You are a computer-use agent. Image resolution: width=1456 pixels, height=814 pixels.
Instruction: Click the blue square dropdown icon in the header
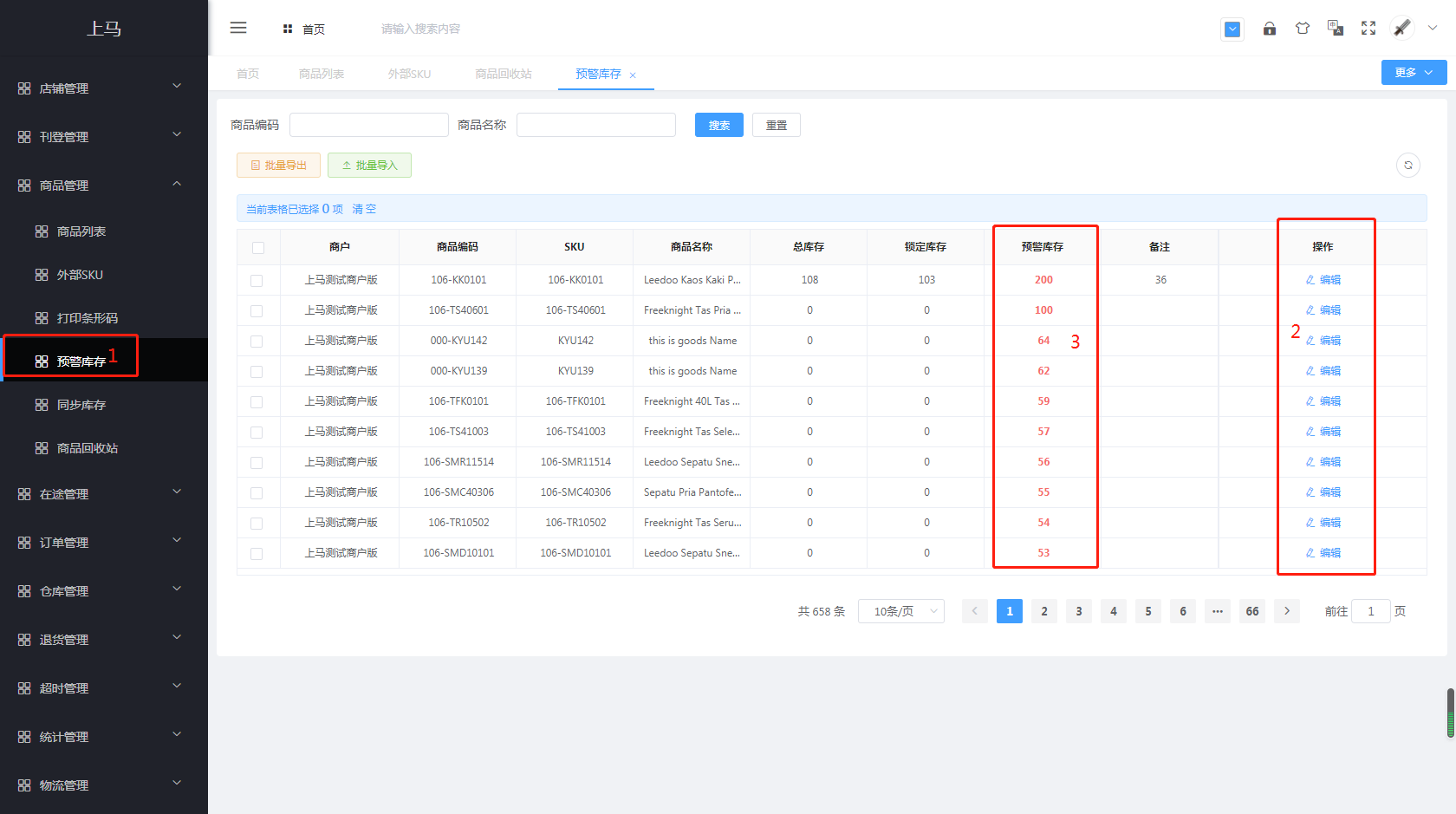click(1232, 29)
